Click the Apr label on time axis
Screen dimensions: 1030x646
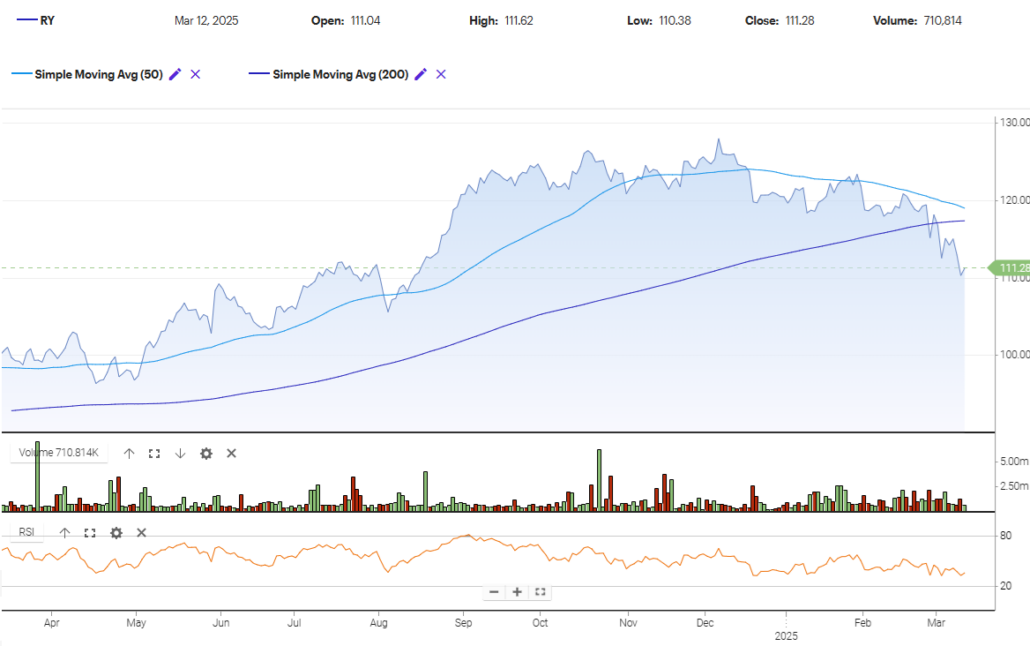point(51,623)
